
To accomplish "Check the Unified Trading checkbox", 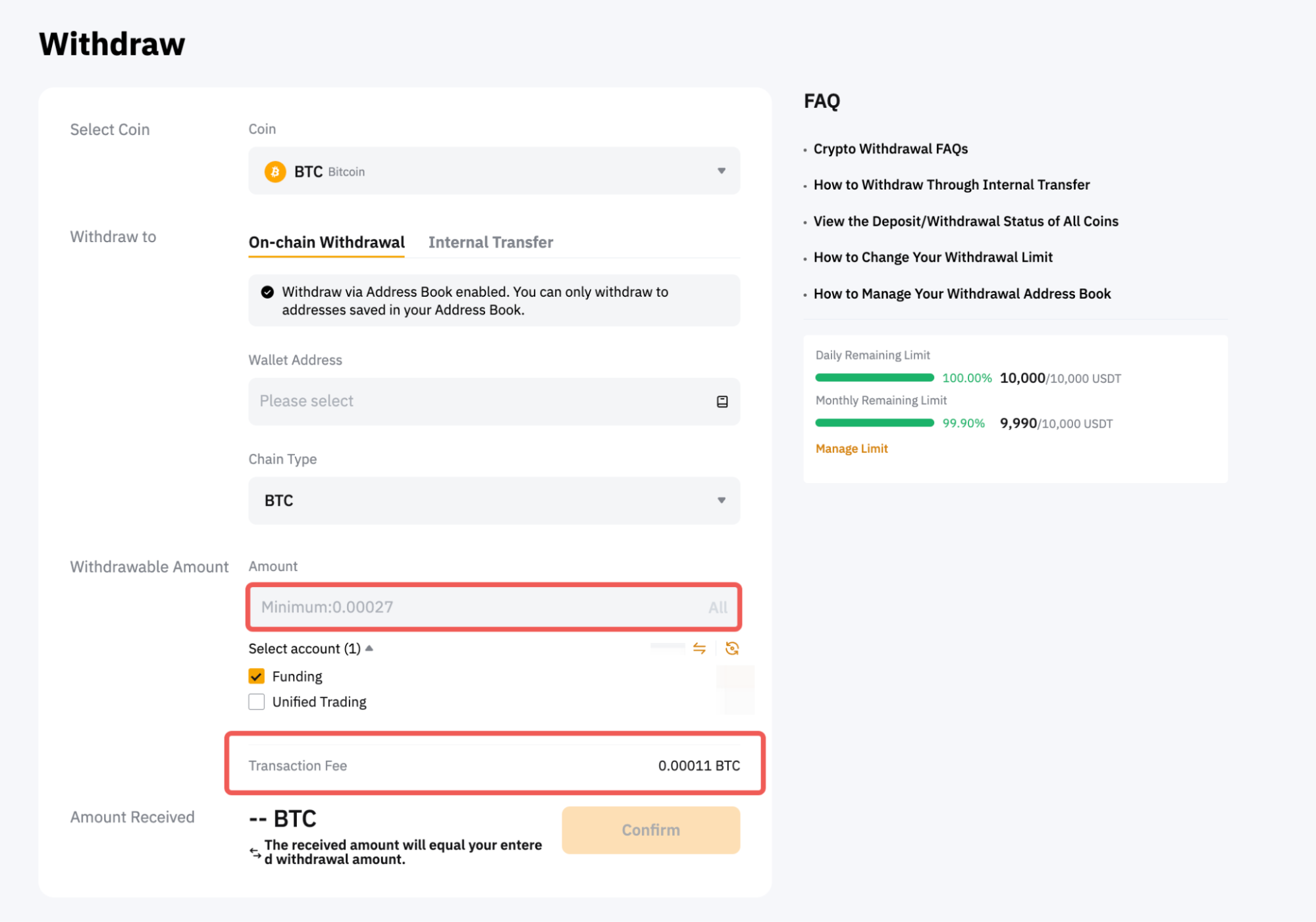I will click(x=257, y=702).
